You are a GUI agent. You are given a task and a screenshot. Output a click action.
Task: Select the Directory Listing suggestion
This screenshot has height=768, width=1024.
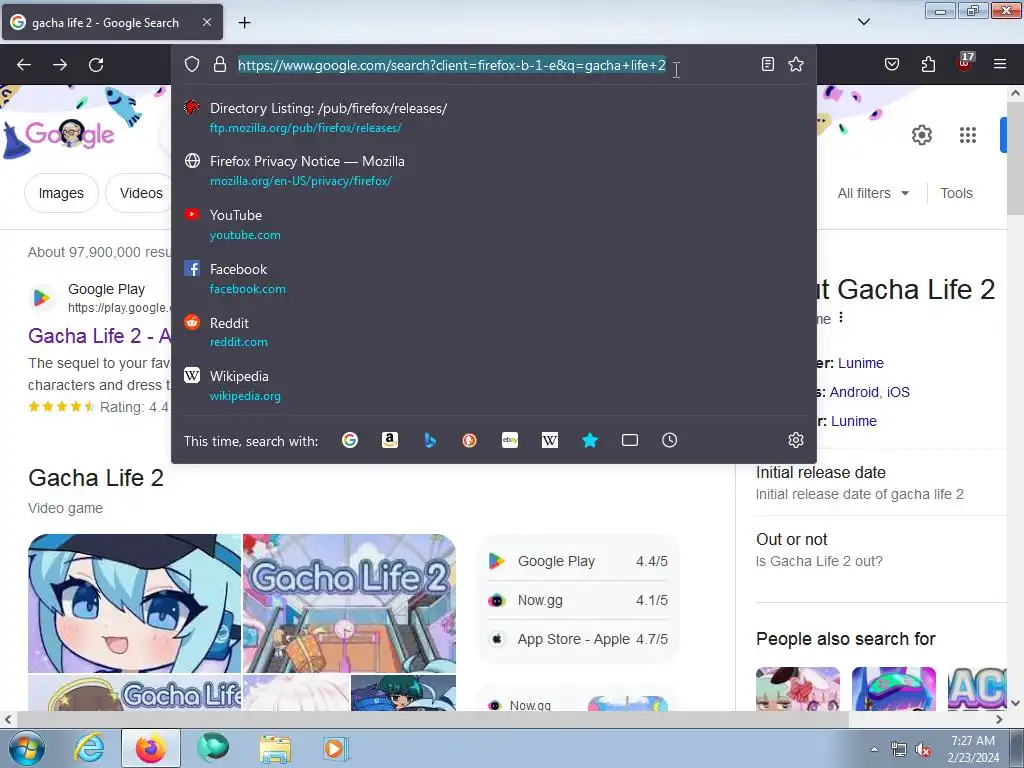[x=494, y=118]
